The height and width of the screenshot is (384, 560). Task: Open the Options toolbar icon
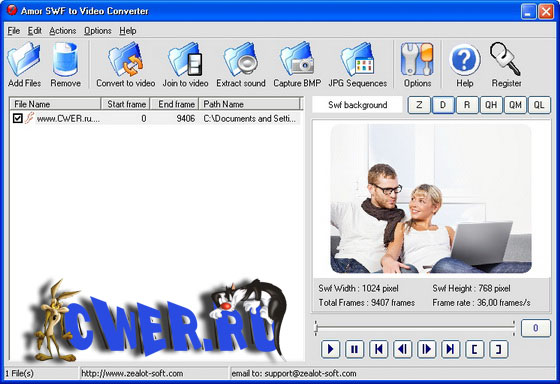[417, 59]
